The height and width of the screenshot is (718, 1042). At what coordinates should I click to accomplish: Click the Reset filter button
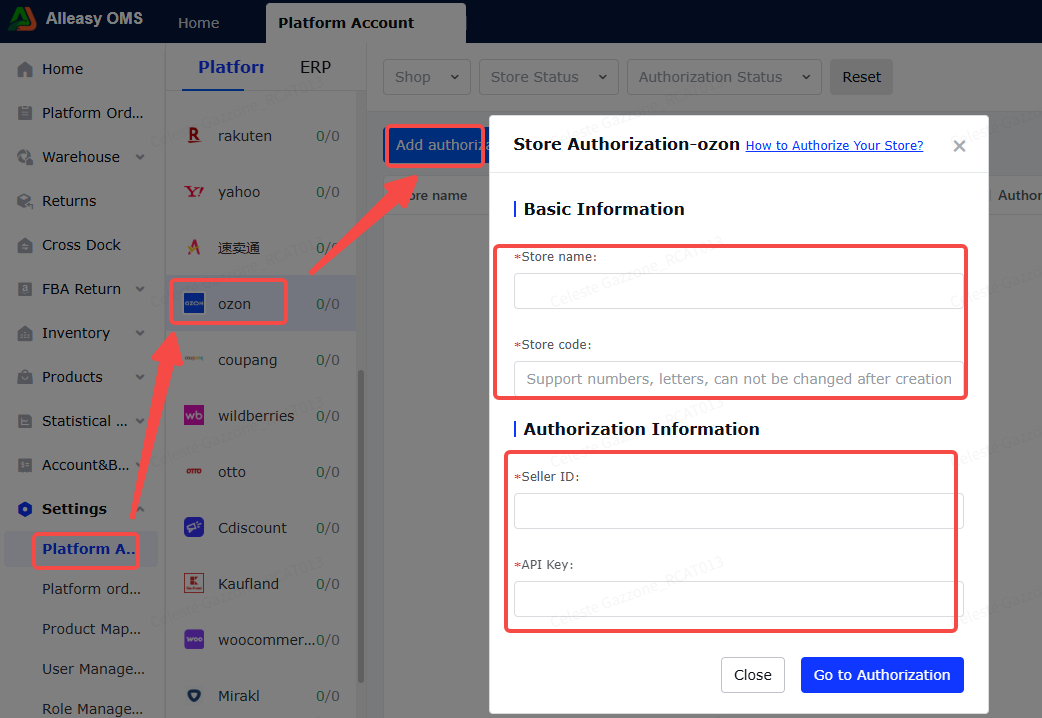[x=861, y=77]
